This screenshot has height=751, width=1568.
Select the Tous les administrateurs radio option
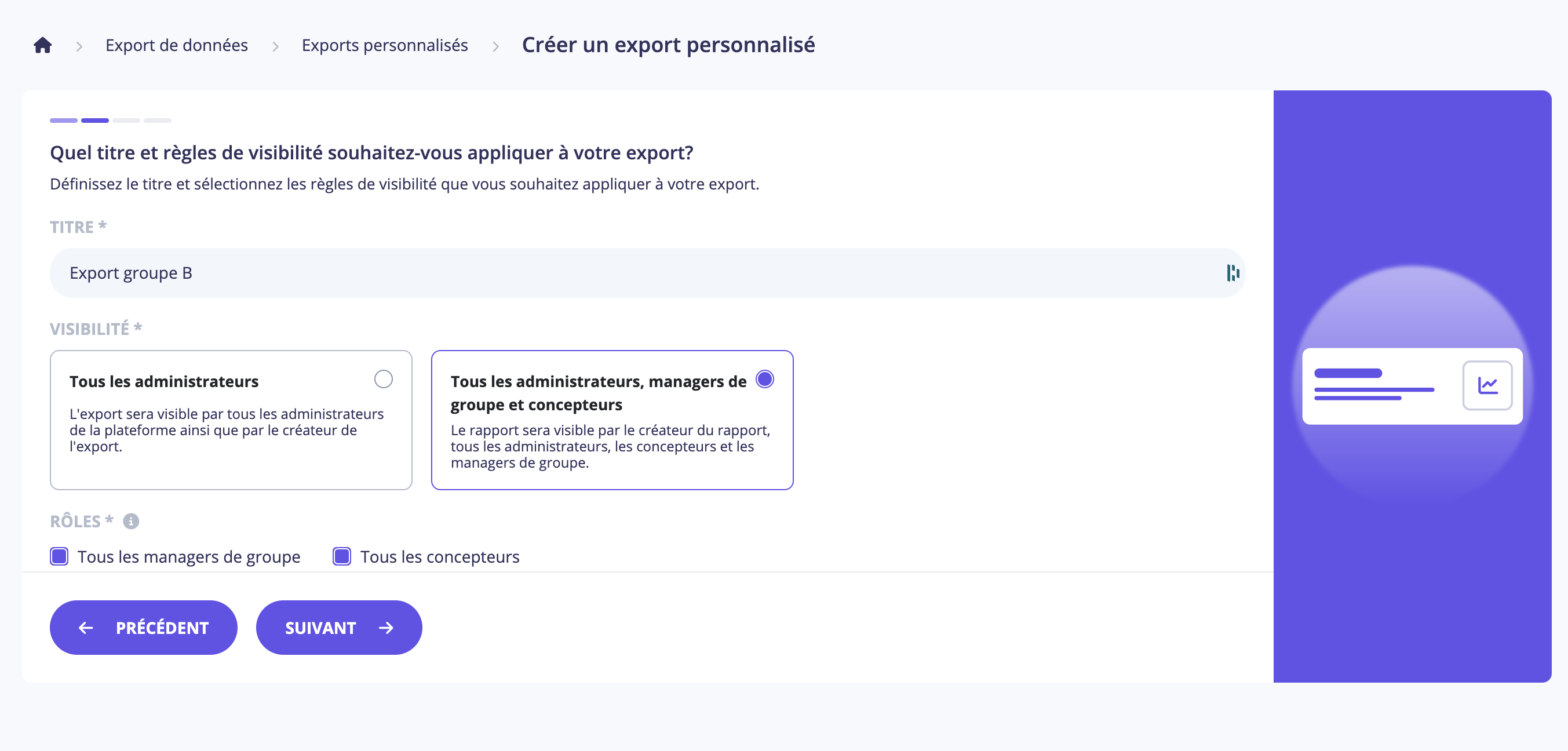(x=384, y=380)
